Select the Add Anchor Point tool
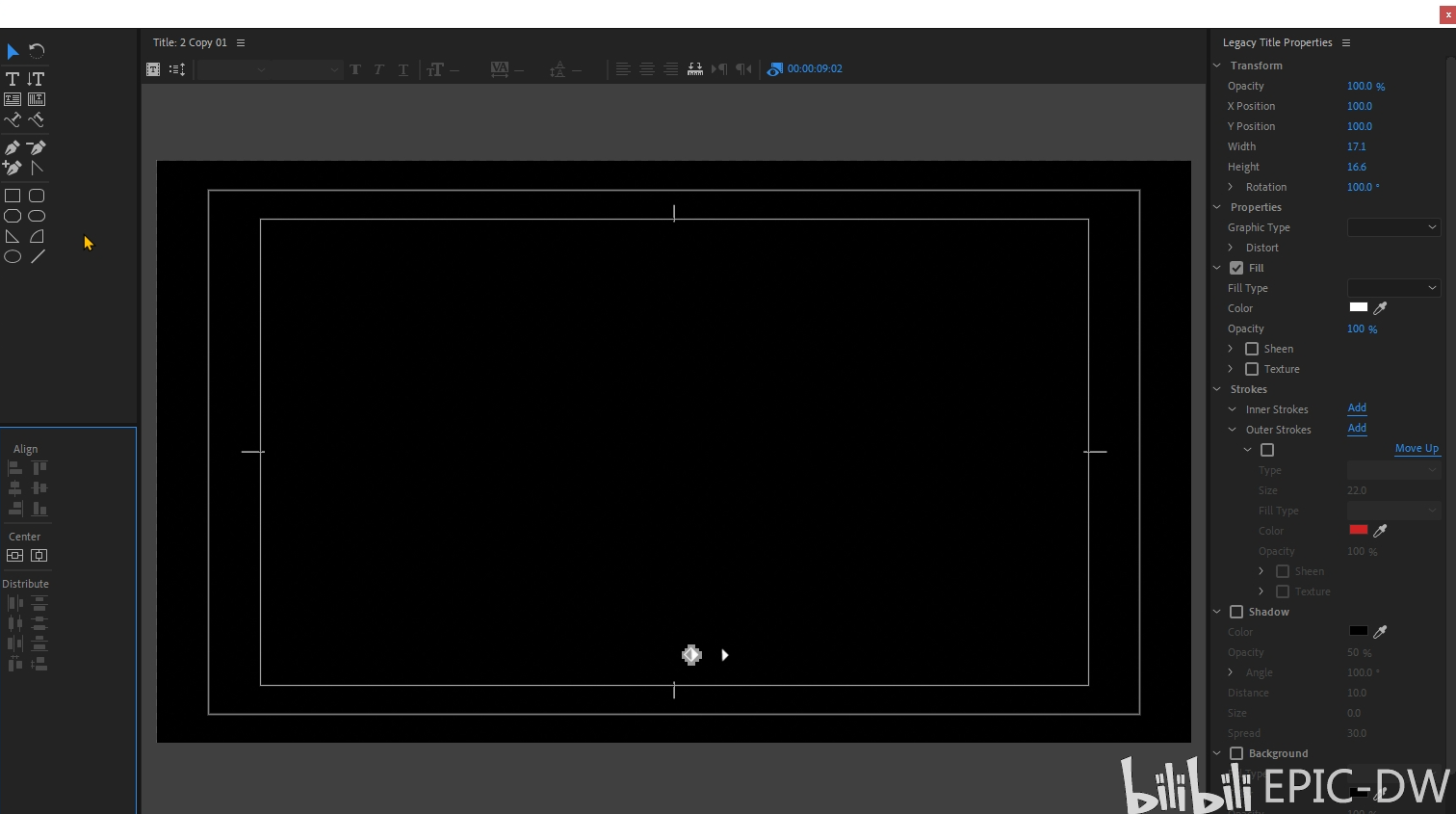1456x814 pixels. coord(13,168)
